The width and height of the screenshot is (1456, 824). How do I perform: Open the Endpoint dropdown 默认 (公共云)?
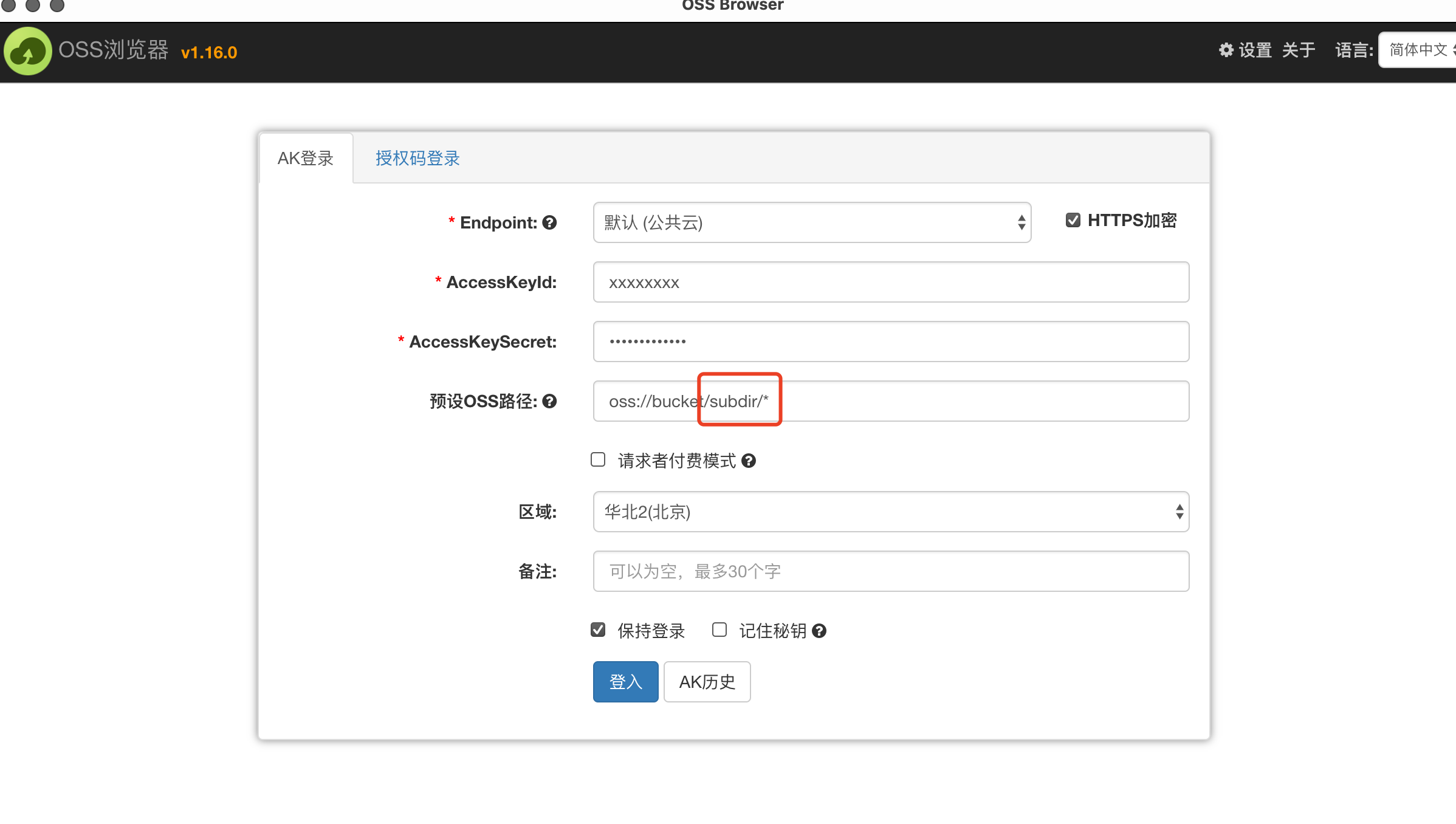812,222
